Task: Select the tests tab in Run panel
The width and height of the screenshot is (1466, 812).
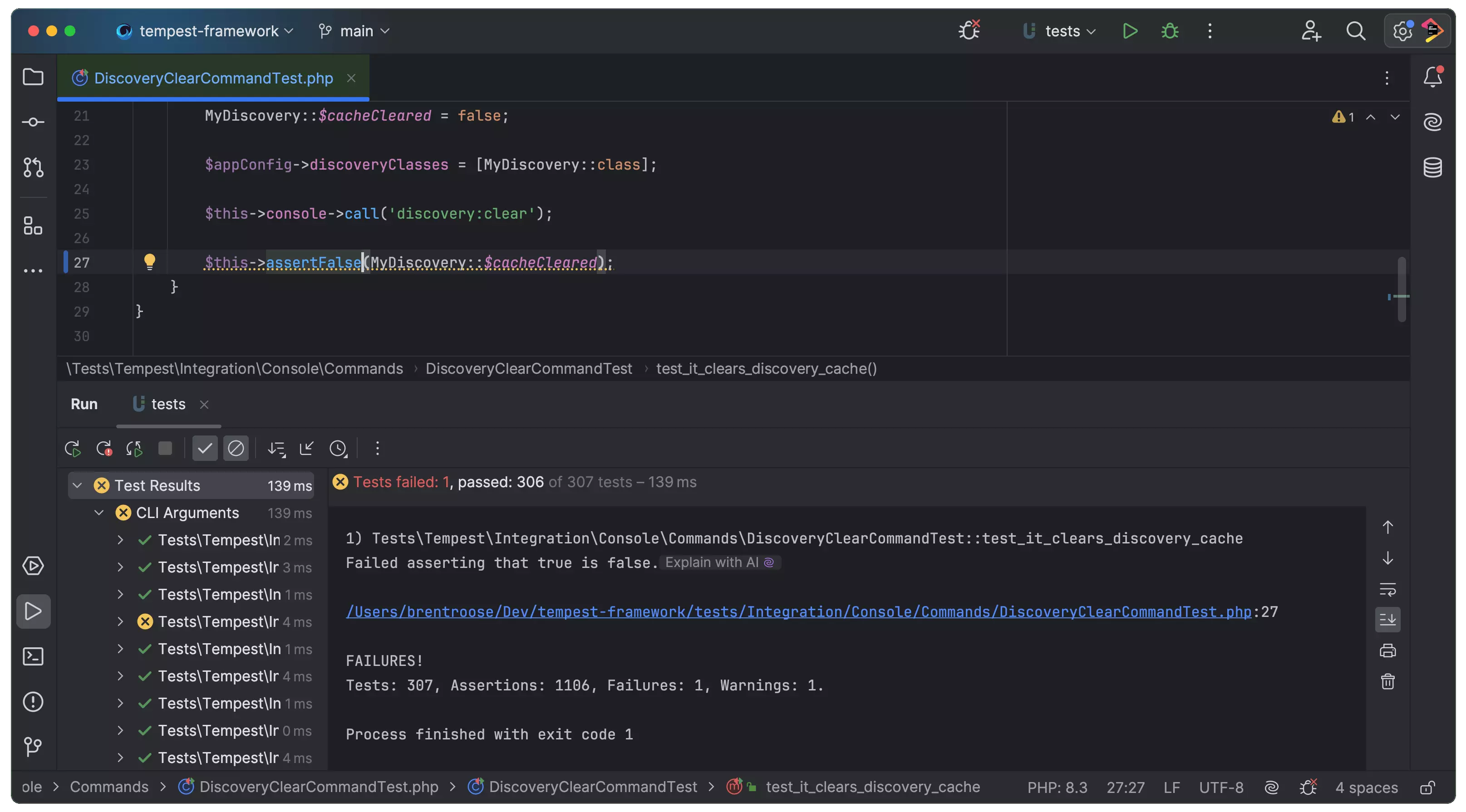Action: click(168, 404)
